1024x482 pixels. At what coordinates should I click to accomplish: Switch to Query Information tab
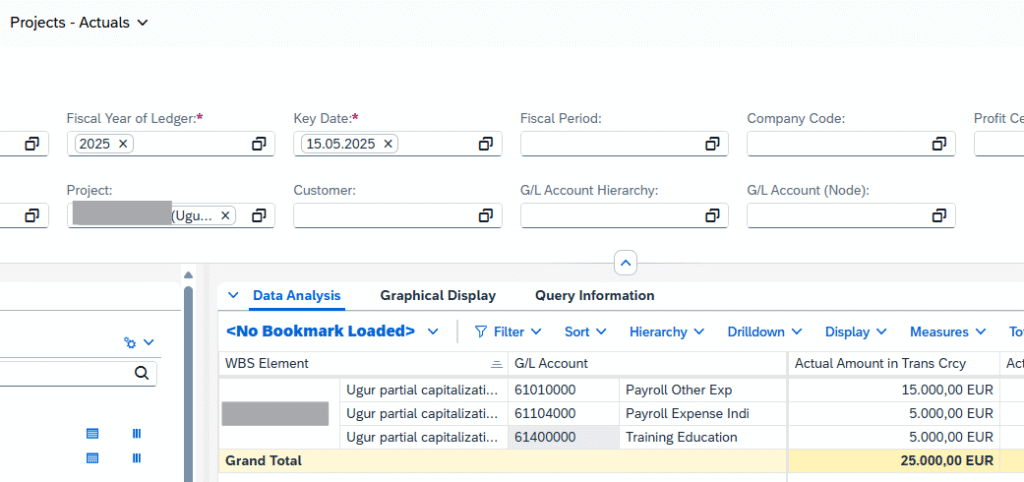[x=594, y=296]
